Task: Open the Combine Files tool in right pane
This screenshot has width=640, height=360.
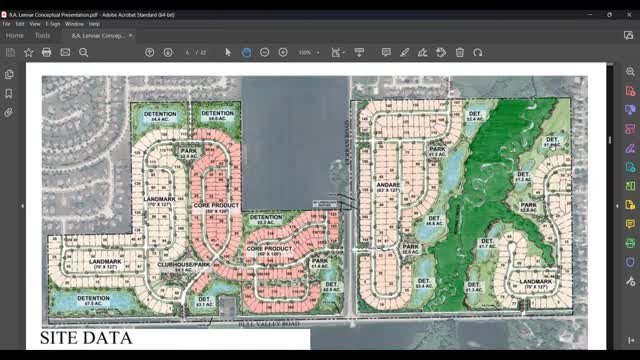Action: (x=630, y=110)
